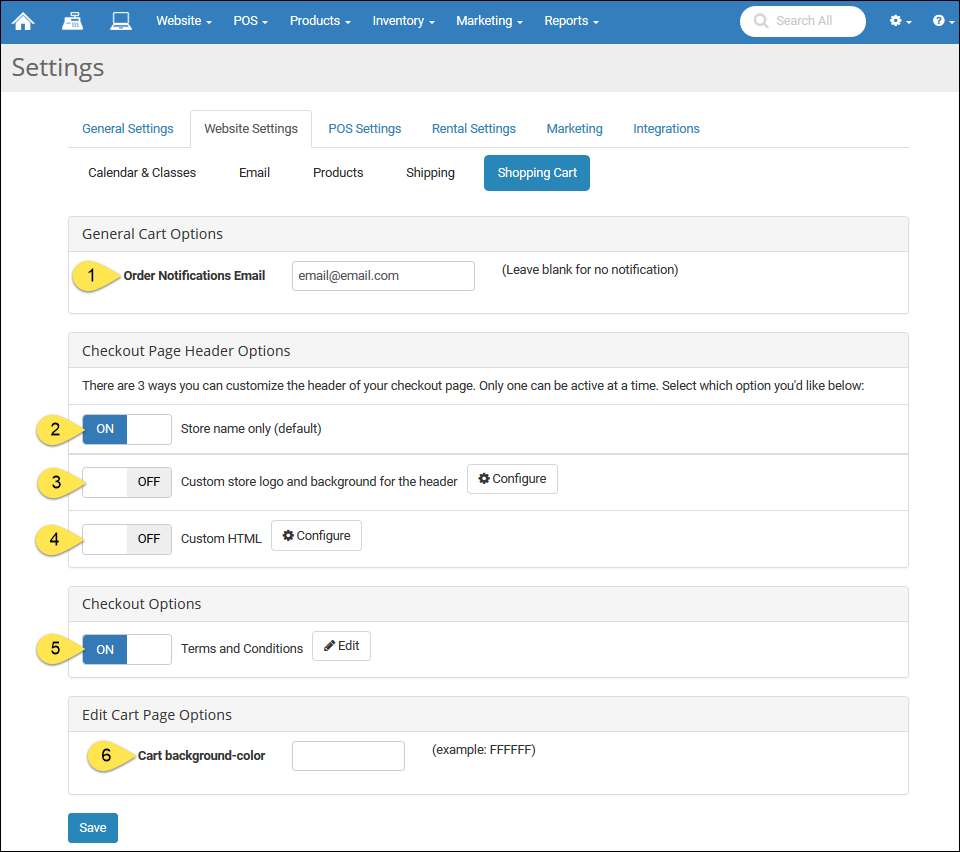Focus the Order Notifications Email field
Image resolution: width=960 pixels, height=852 pixels.
(383, 276)
